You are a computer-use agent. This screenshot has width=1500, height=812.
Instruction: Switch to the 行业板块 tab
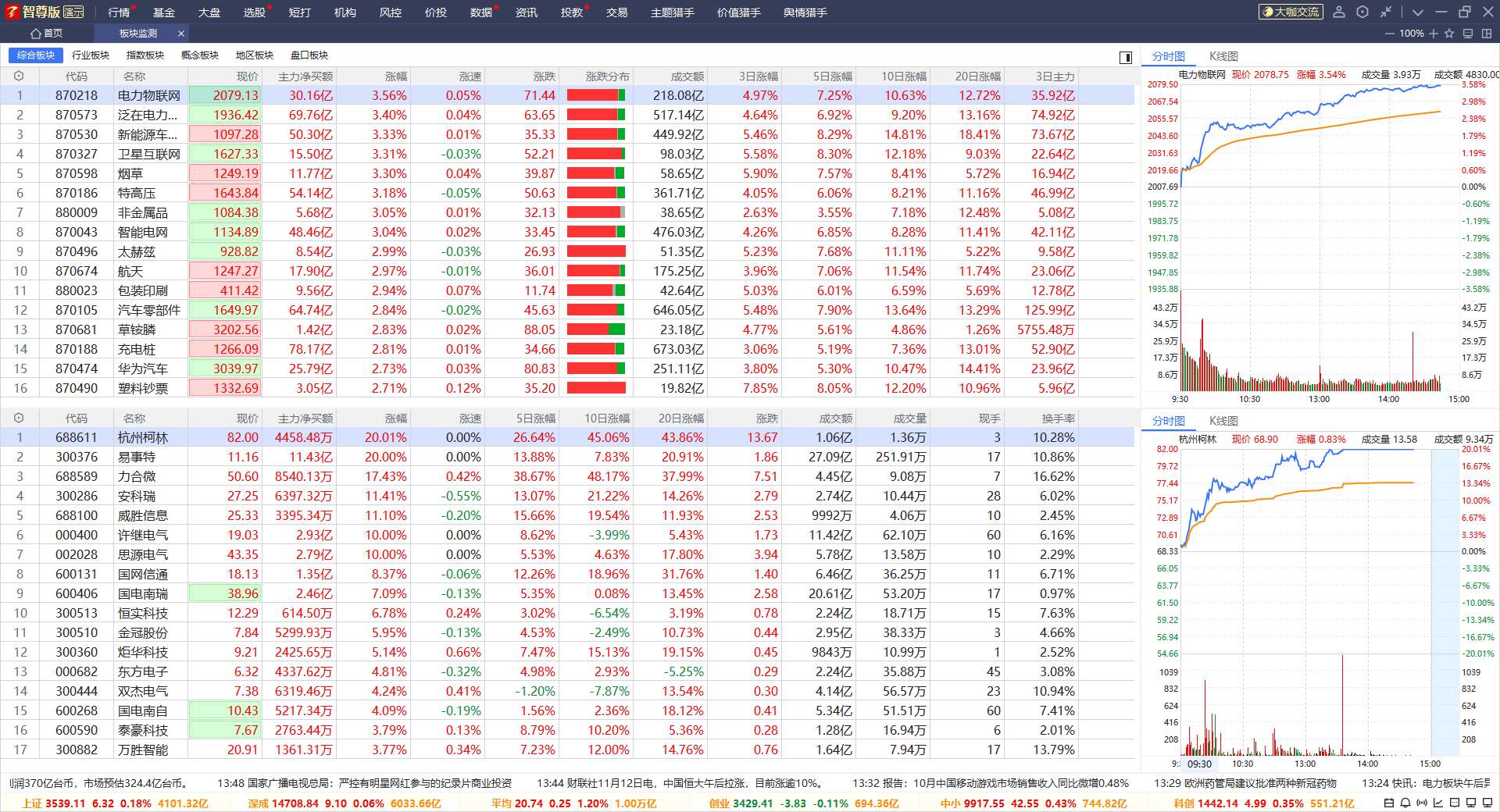[91, 55]
